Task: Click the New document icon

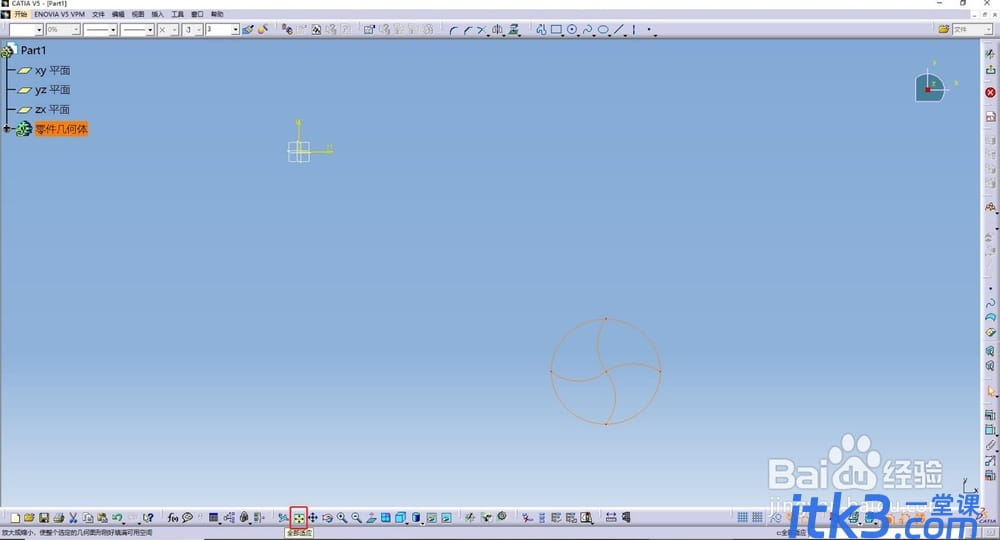Action: [15, 518]
